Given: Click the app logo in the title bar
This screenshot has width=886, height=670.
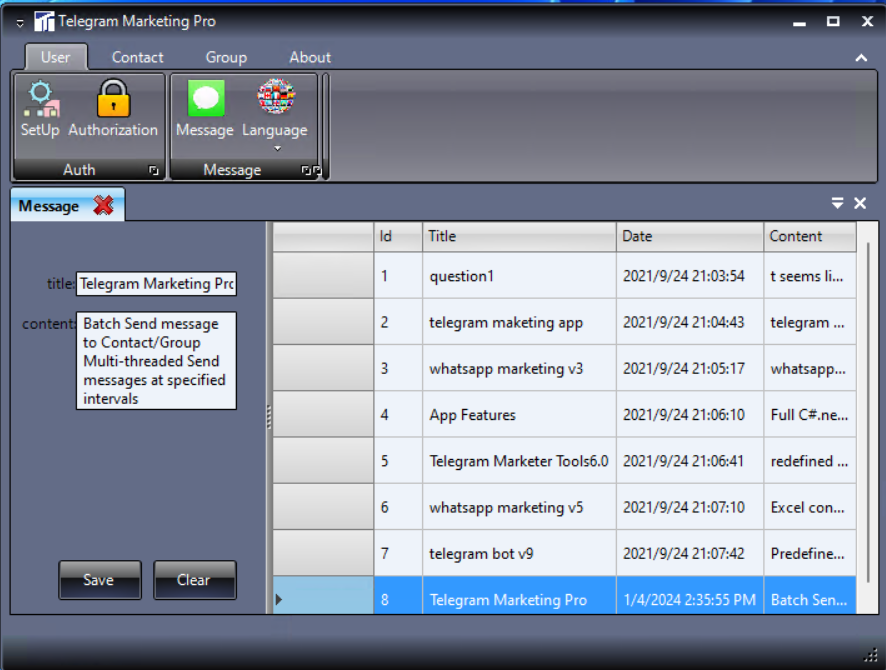Looking at the screenshot, I should pyautogui.click(x=45, y=21).
